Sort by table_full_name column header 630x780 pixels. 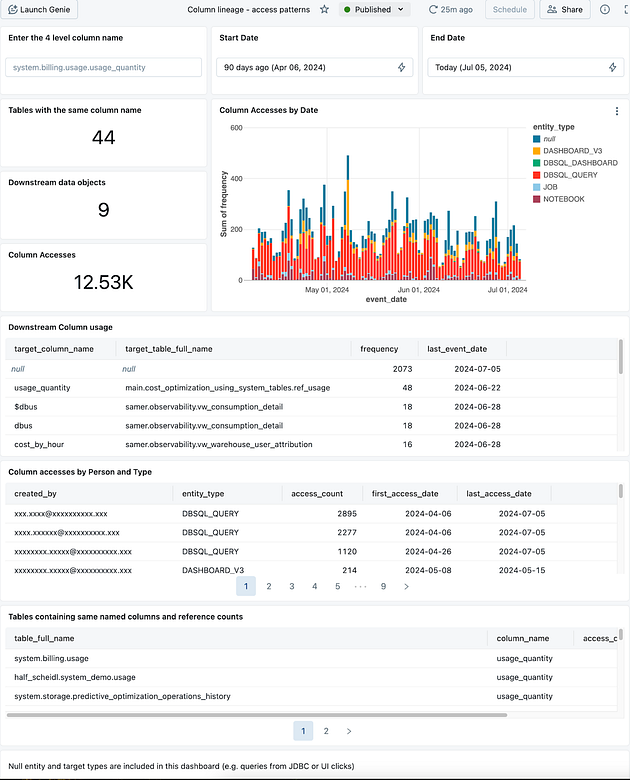point(44,638)
